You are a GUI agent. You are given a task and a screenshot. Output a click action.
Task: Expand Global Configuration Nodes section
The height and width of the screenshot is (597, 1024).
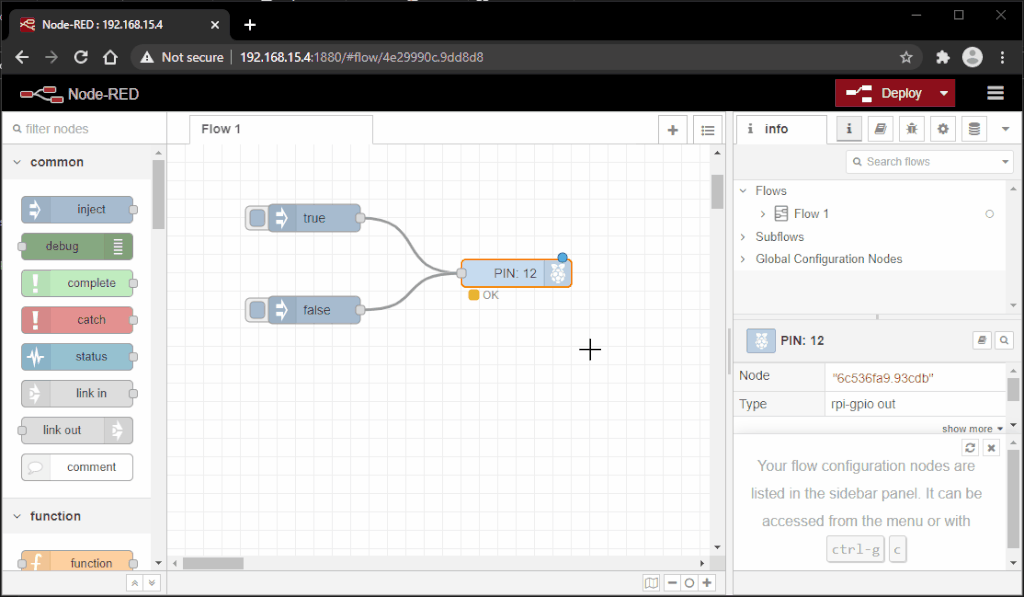(x=743, y=259)
